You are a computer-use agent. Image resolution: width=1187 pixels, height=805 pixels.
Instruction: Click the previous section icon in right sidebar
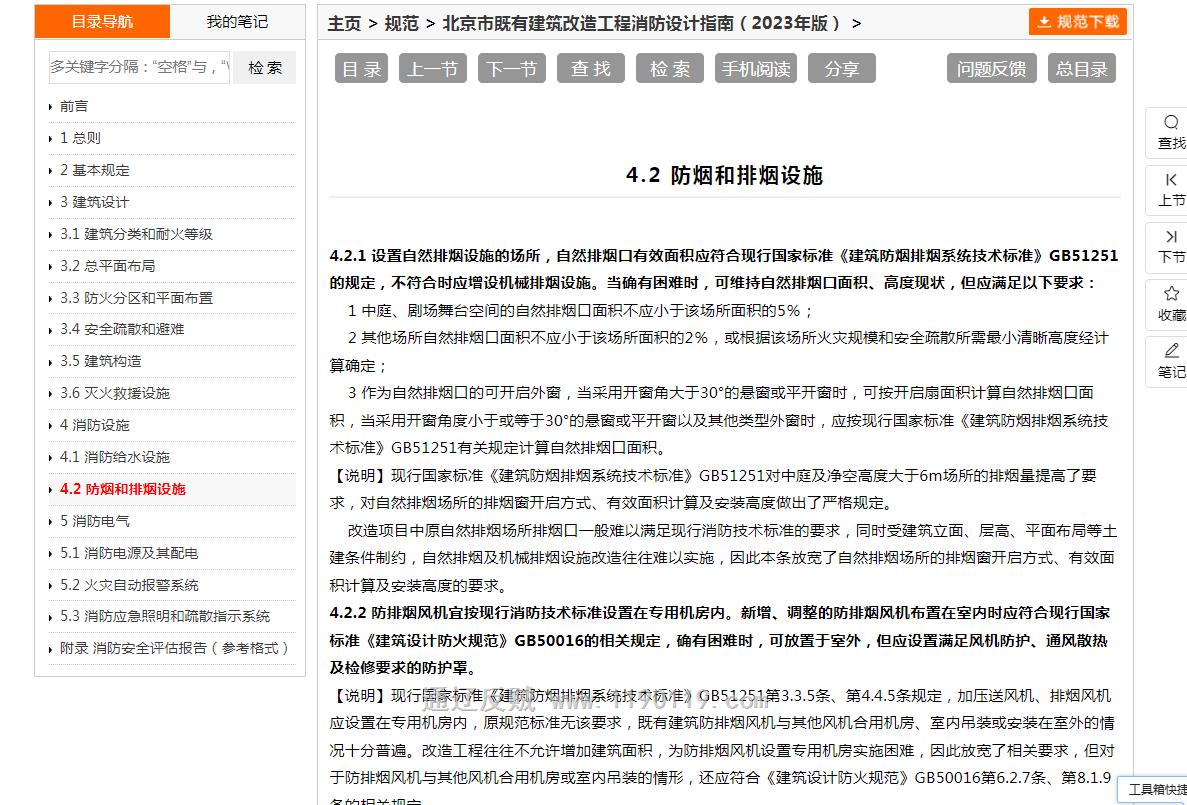[x=1171, y=179]
